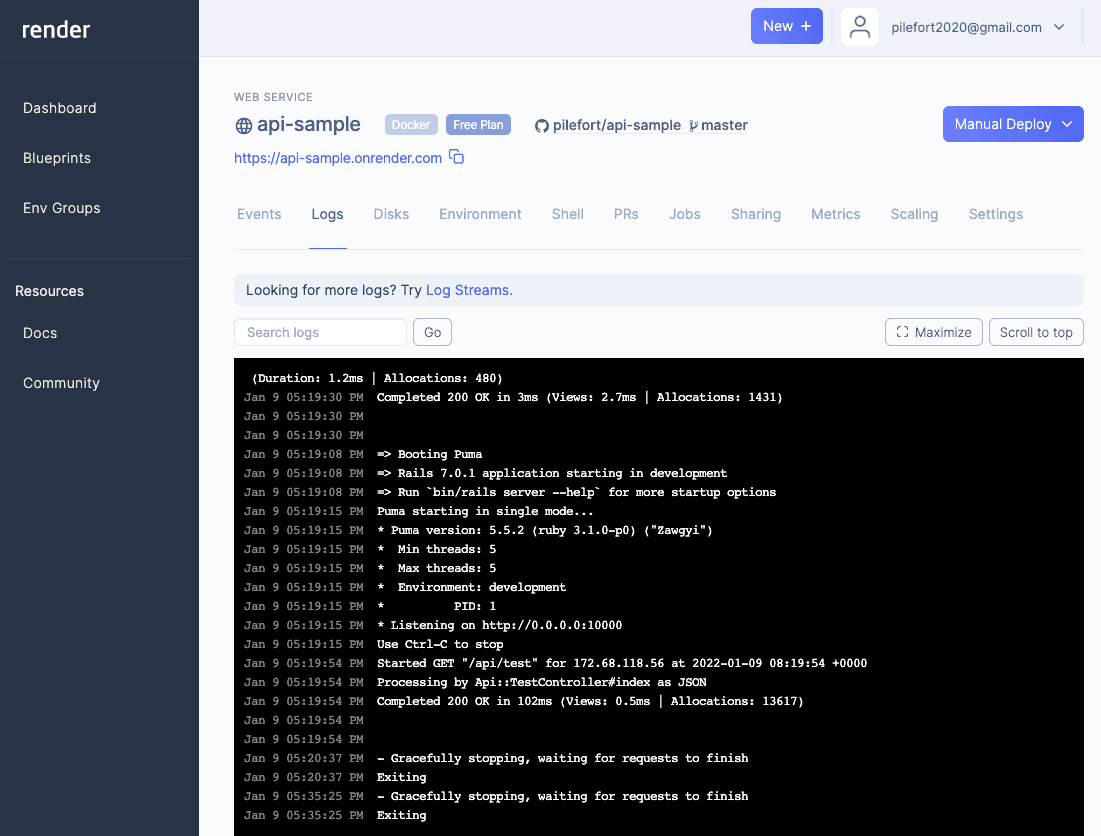Click the copy URL icon
Viewport: 1101px width, 836px height.
click(456, 157)
